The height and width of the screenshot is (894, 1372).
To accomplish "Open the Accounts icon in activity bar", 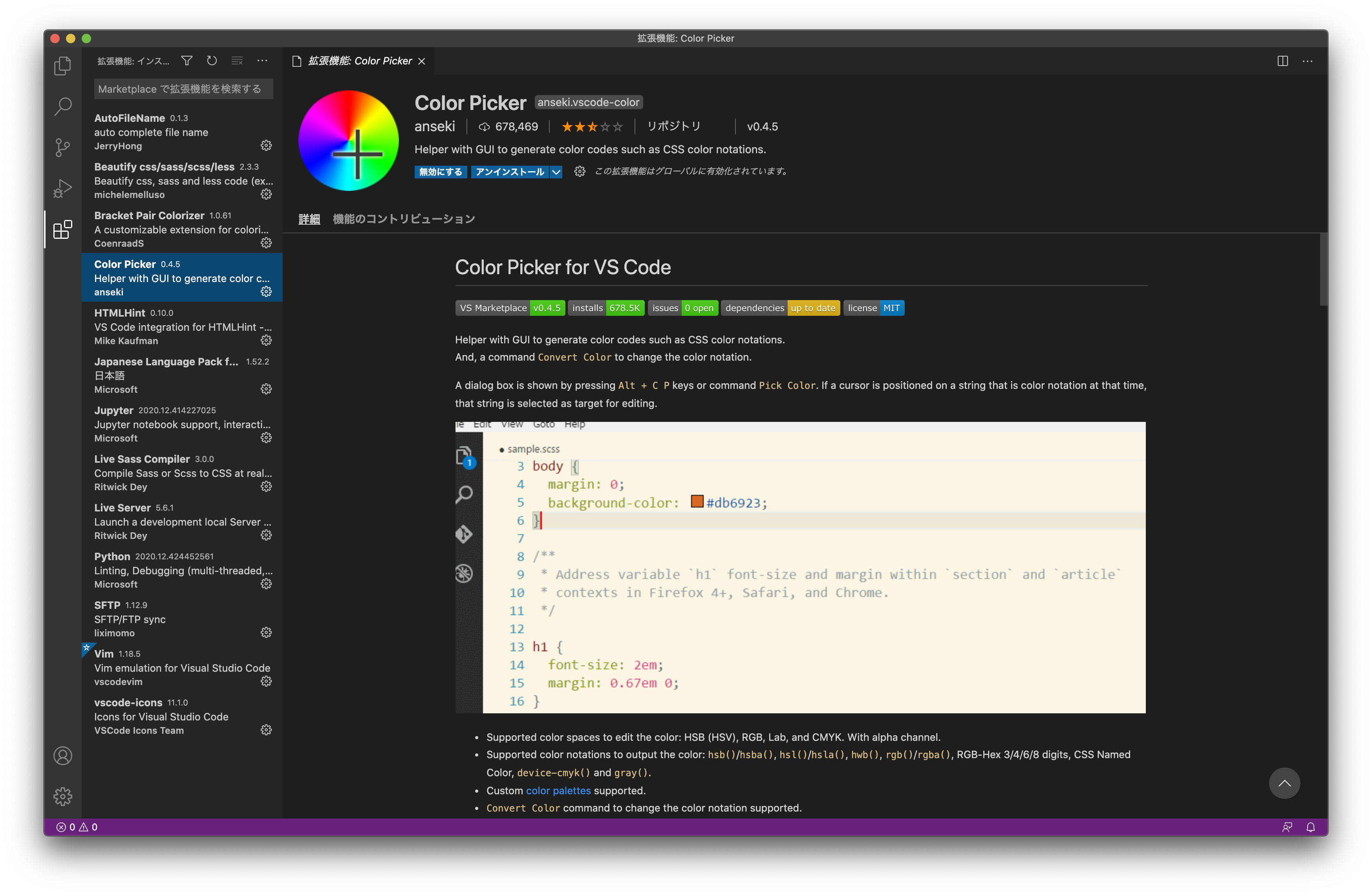I will 62,756.
